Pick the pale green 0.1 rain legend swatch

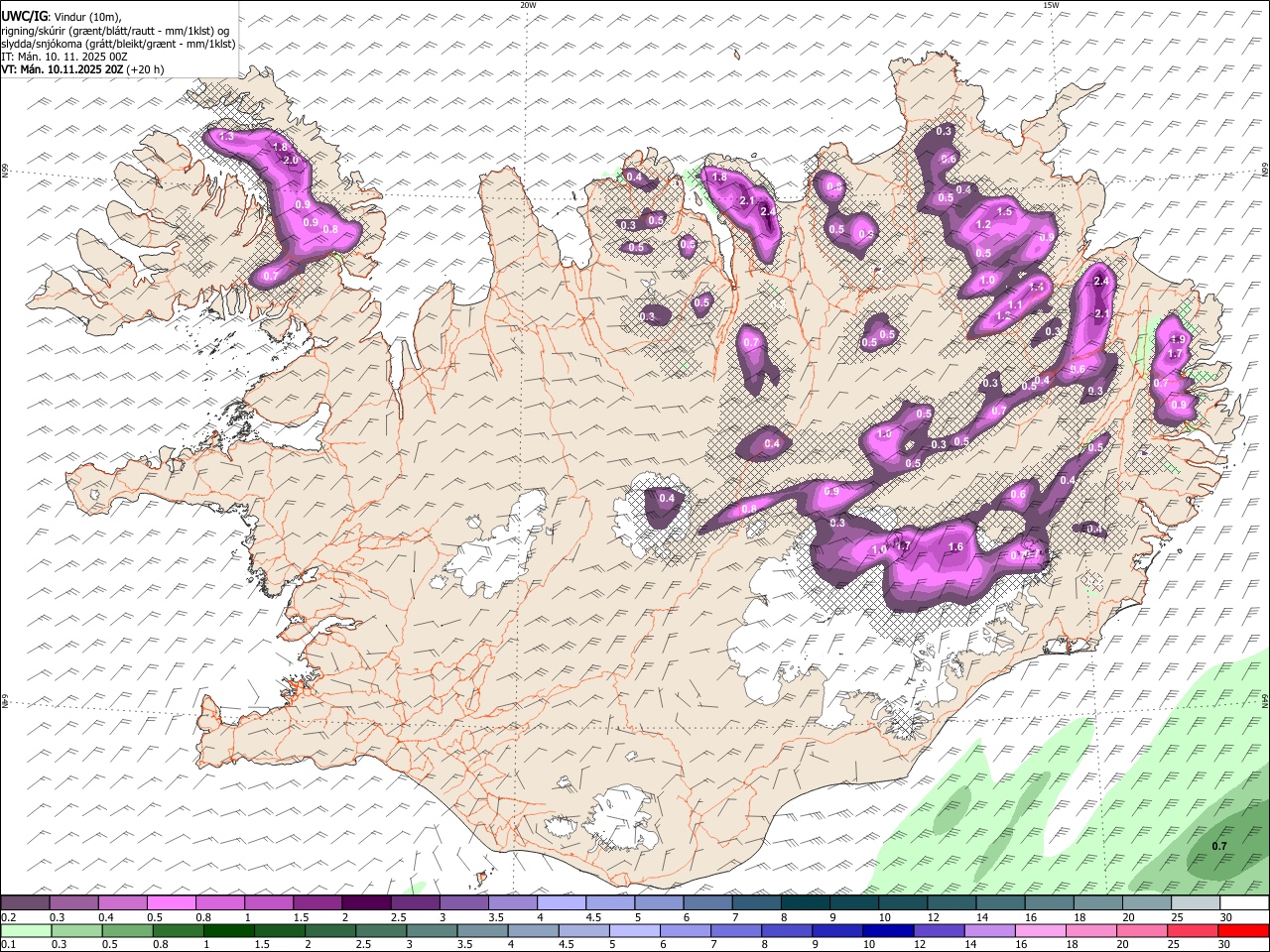pyautogui.click(x=27, y=931)
